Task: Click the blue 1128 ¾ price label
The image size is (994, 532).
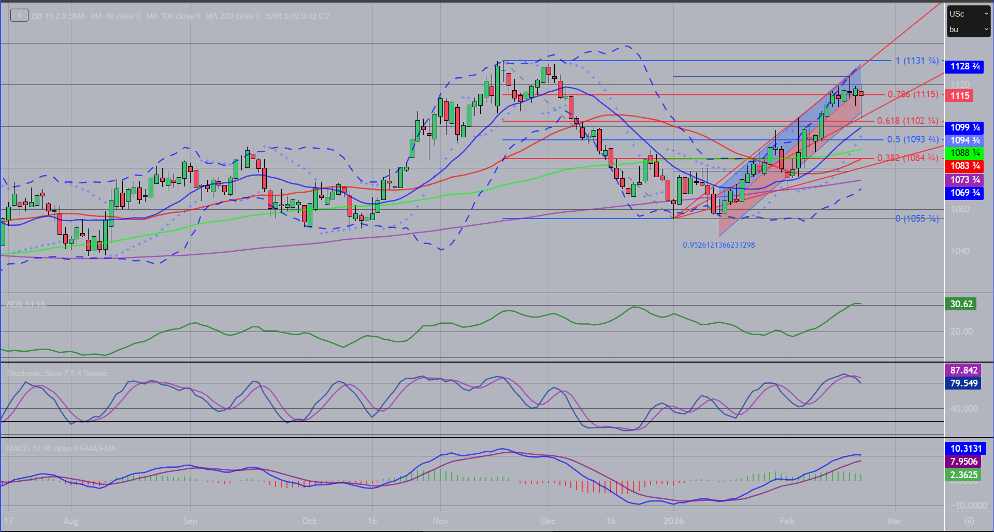Action: click(x=962, y=65)
